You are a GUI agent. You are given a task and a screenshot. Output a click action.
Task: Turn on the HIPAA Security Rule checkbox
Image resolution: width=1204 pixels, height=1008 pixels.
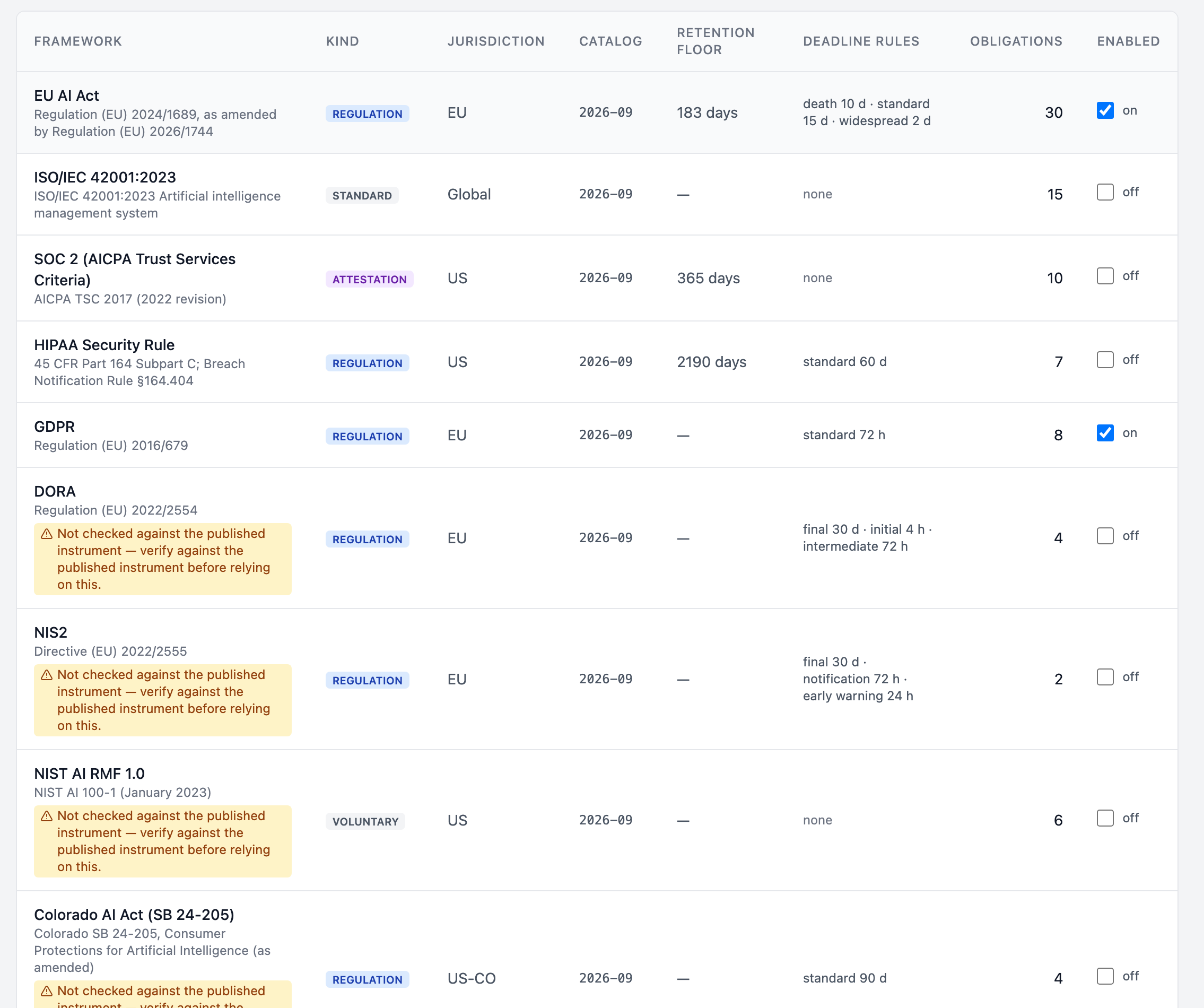(x=1105, y=360)
